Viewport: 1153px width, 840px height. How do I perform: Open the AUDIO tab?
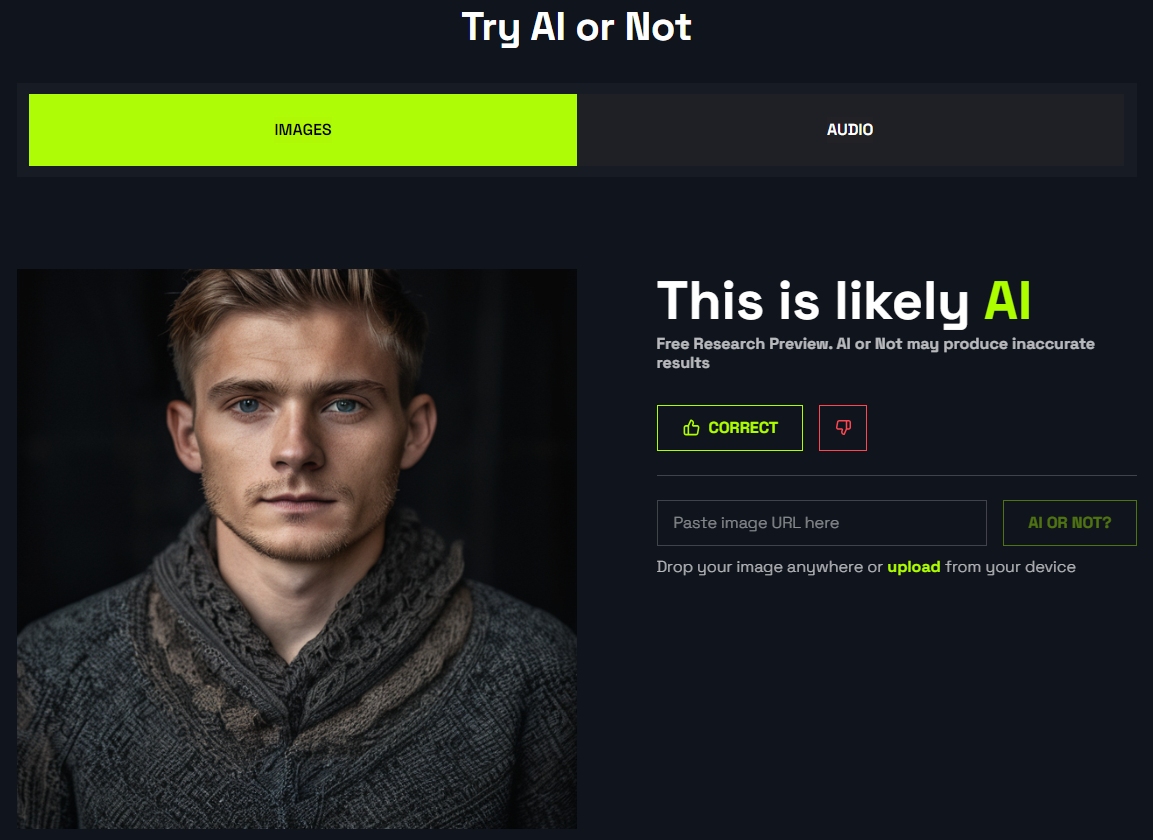[x=850, y=129]
